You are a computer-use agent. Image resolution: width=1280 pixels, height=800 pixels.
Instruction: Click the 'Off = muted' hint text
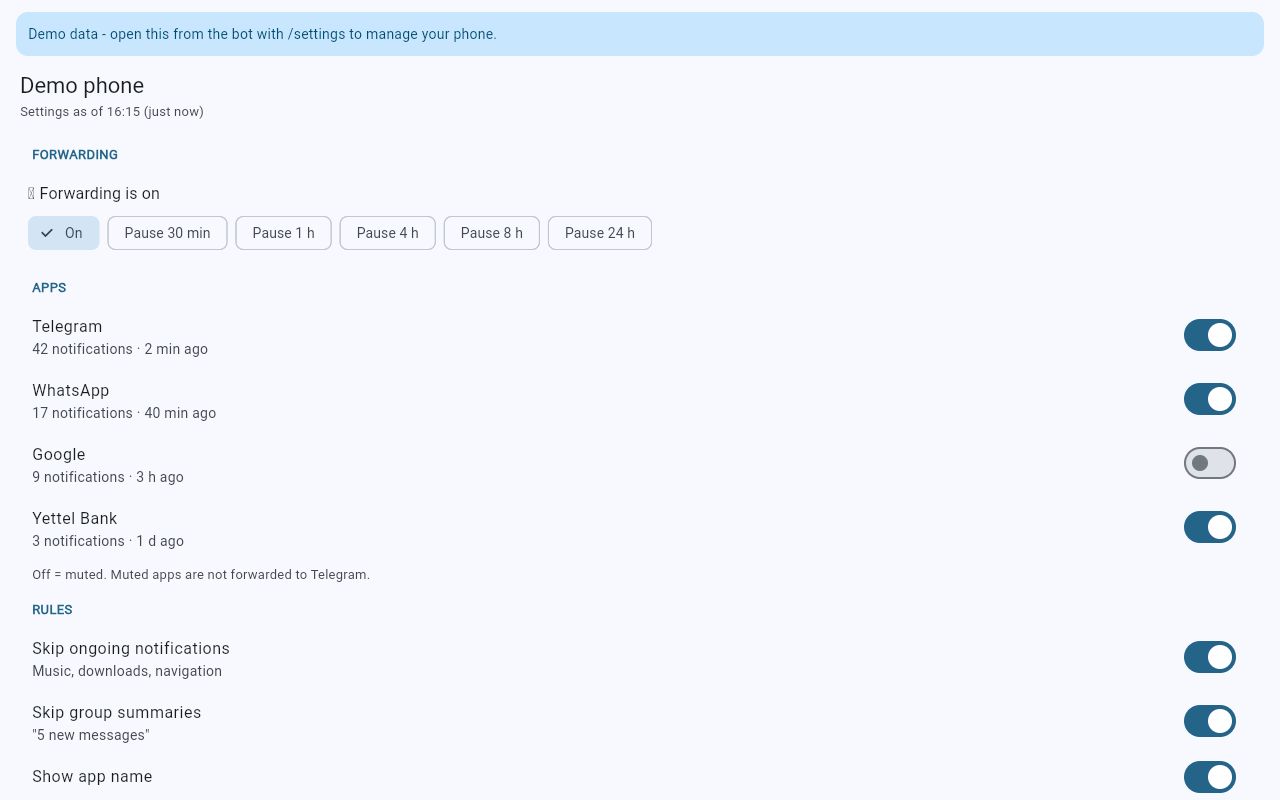(201, 575)
